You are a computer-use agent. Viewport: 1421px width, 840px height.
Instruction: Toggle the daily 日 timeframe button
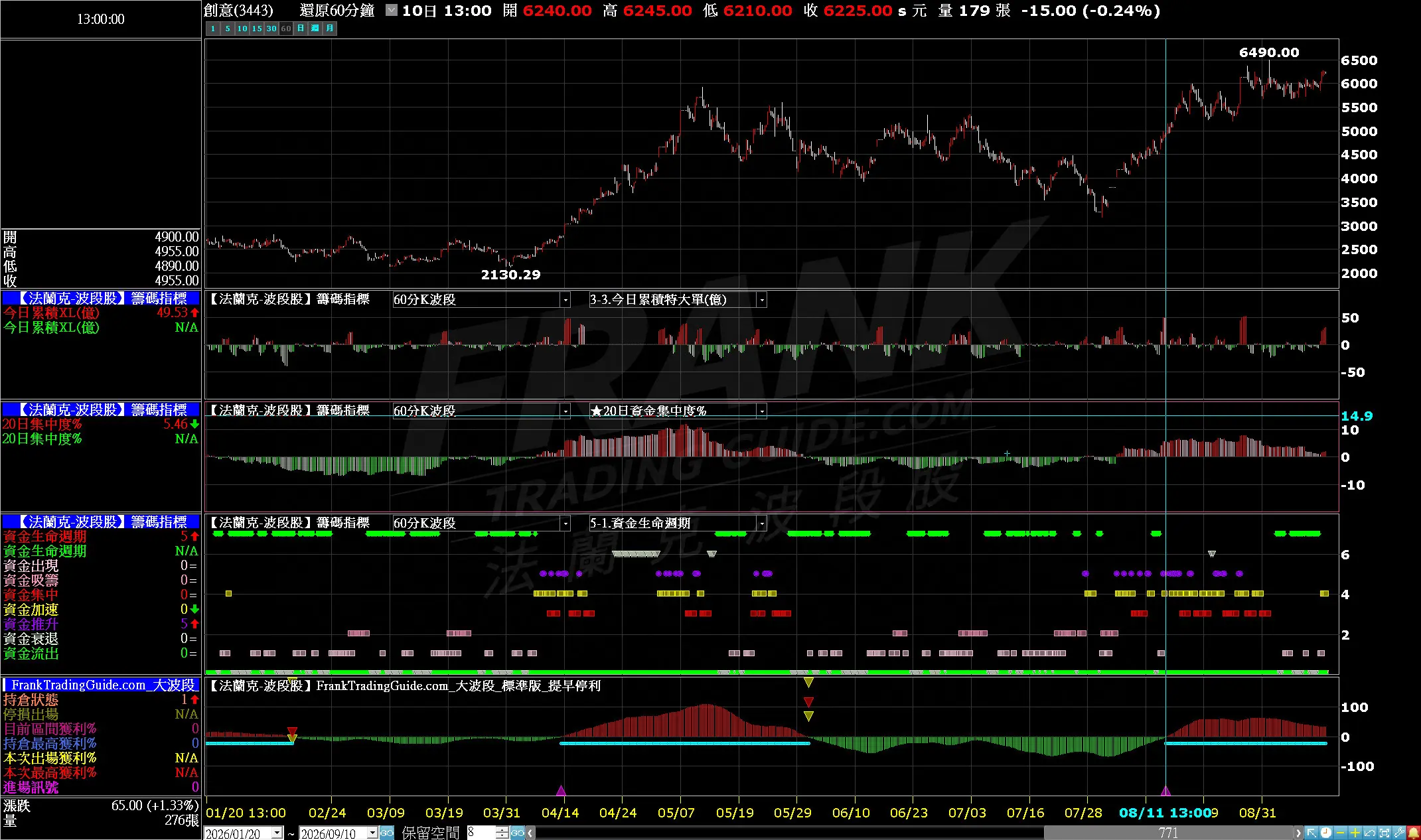[x=301, y=29]
